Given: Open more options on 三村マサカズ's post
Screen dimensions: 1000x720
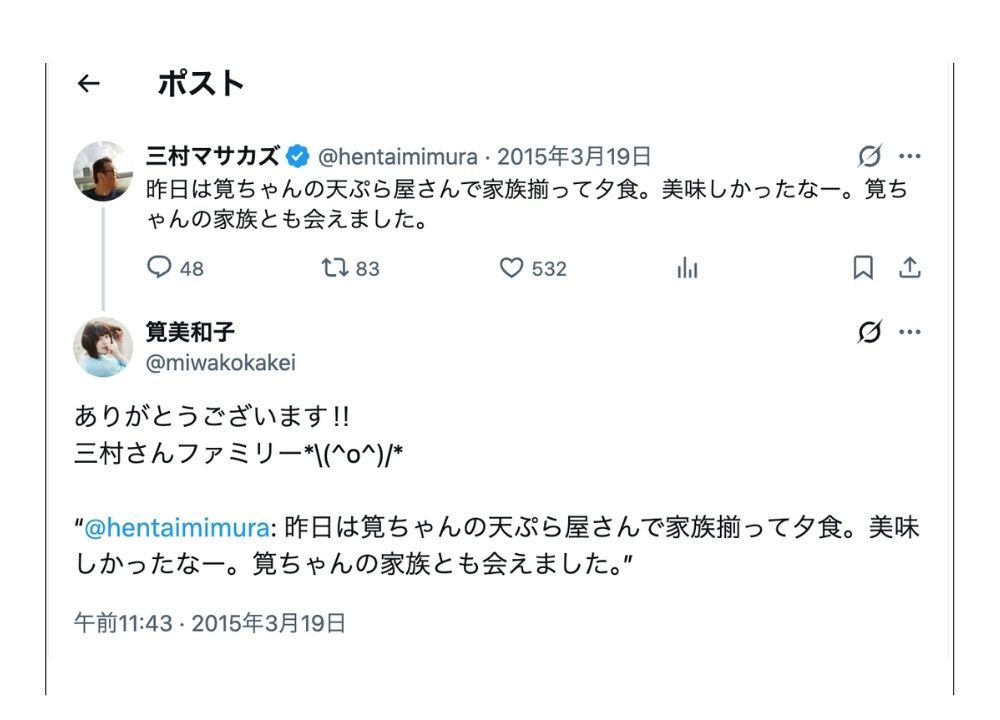Looking at the screenshot, I should 909,157.
